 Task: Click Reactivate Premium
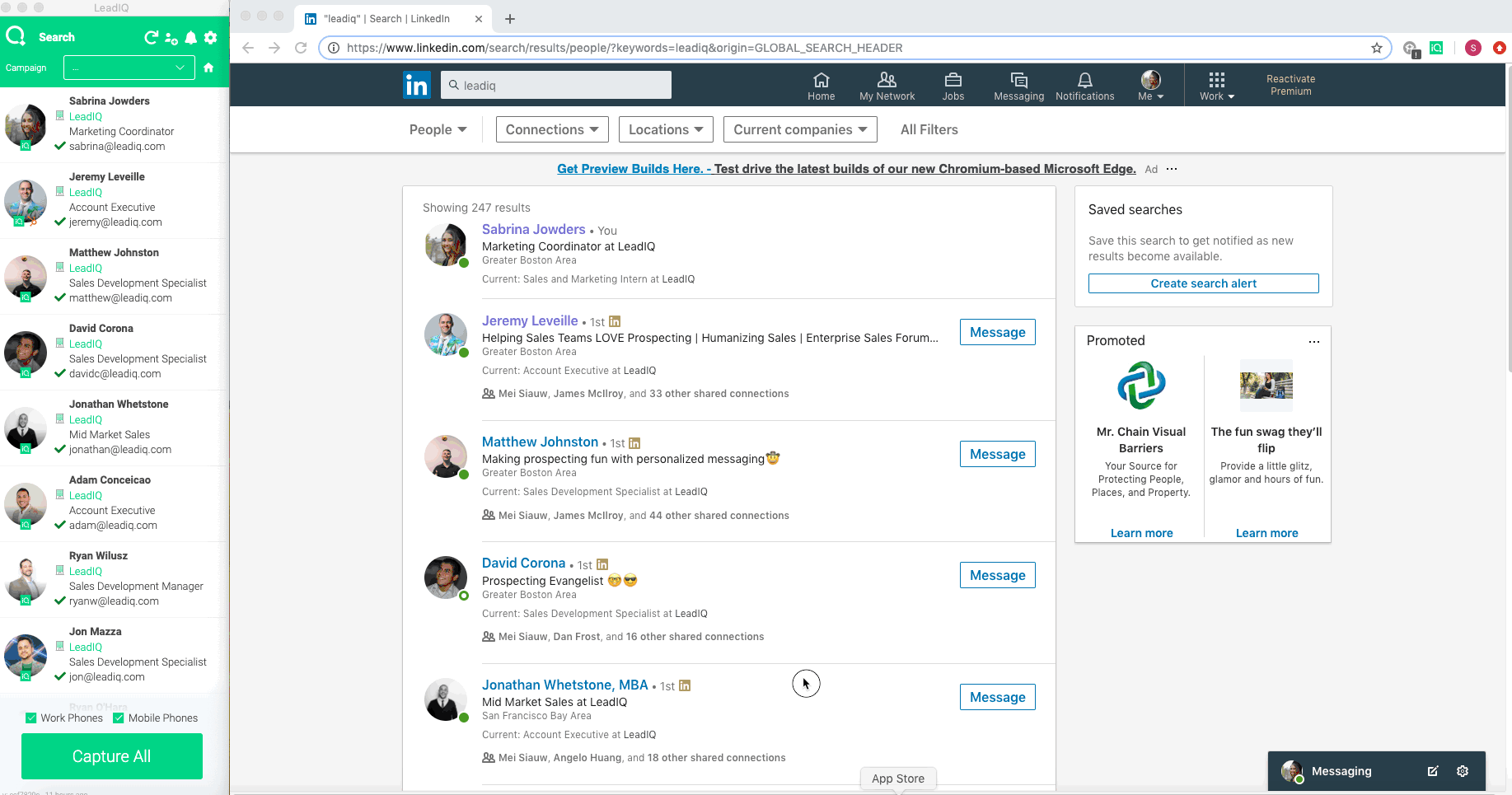[x=1290, y=85]
